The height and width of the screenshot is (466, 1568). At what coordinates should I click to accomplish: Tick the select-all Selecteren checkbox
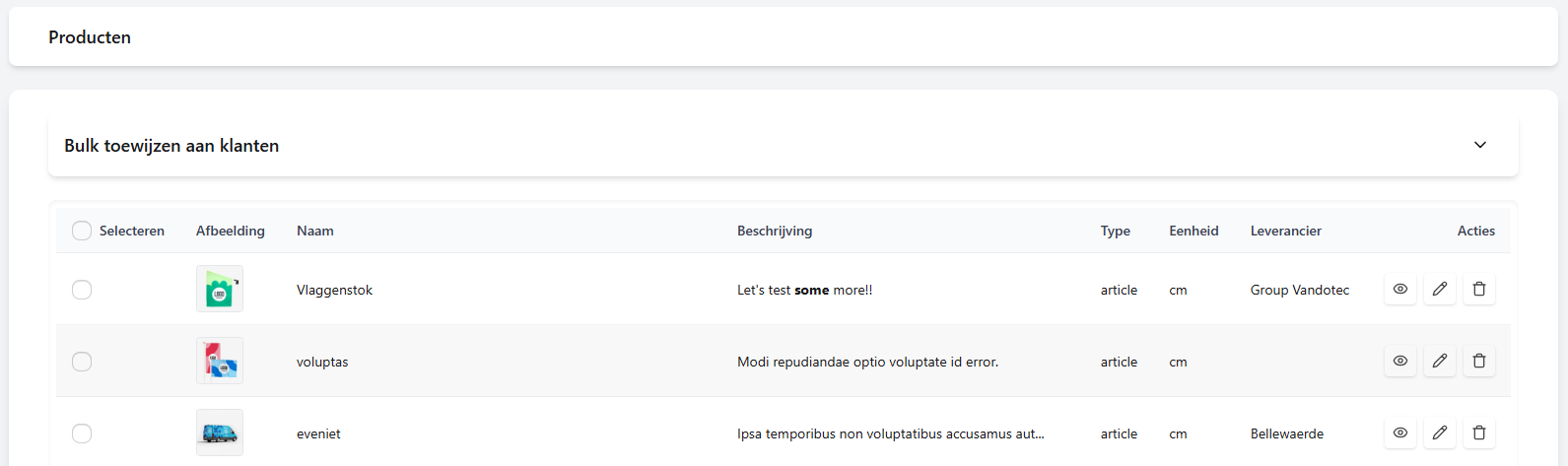click(x=82, y=231)
